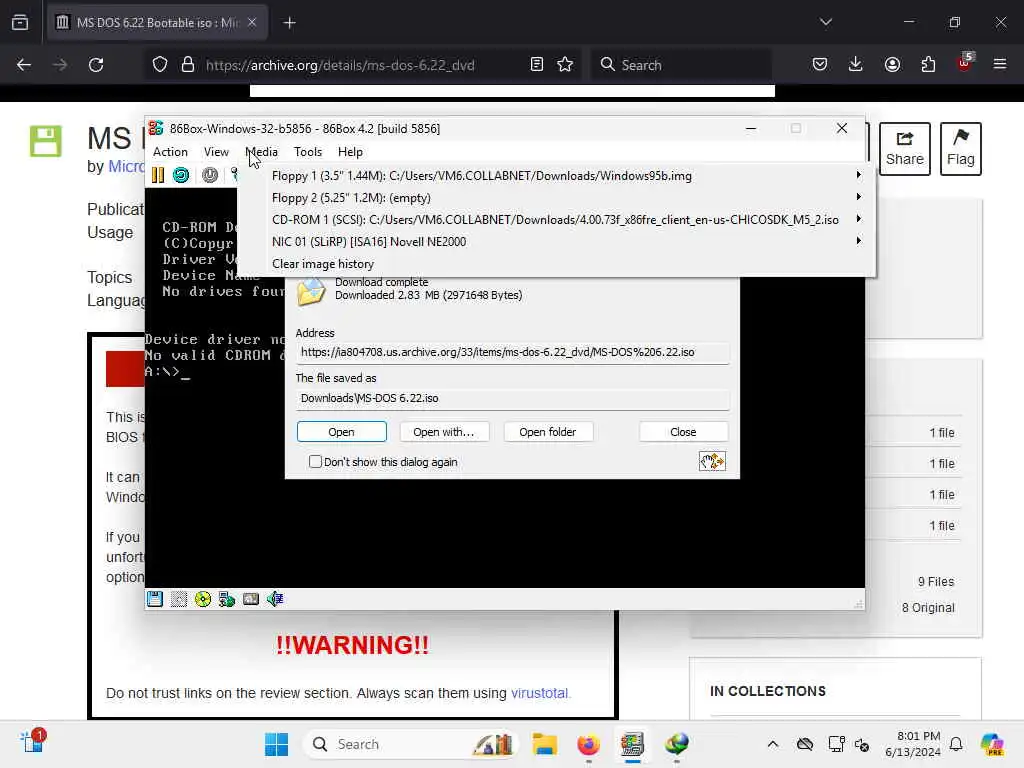The image size is (1024, 768).
Task: Click the CD-ROM disc status bar icon
Action: tap(202, 599)
